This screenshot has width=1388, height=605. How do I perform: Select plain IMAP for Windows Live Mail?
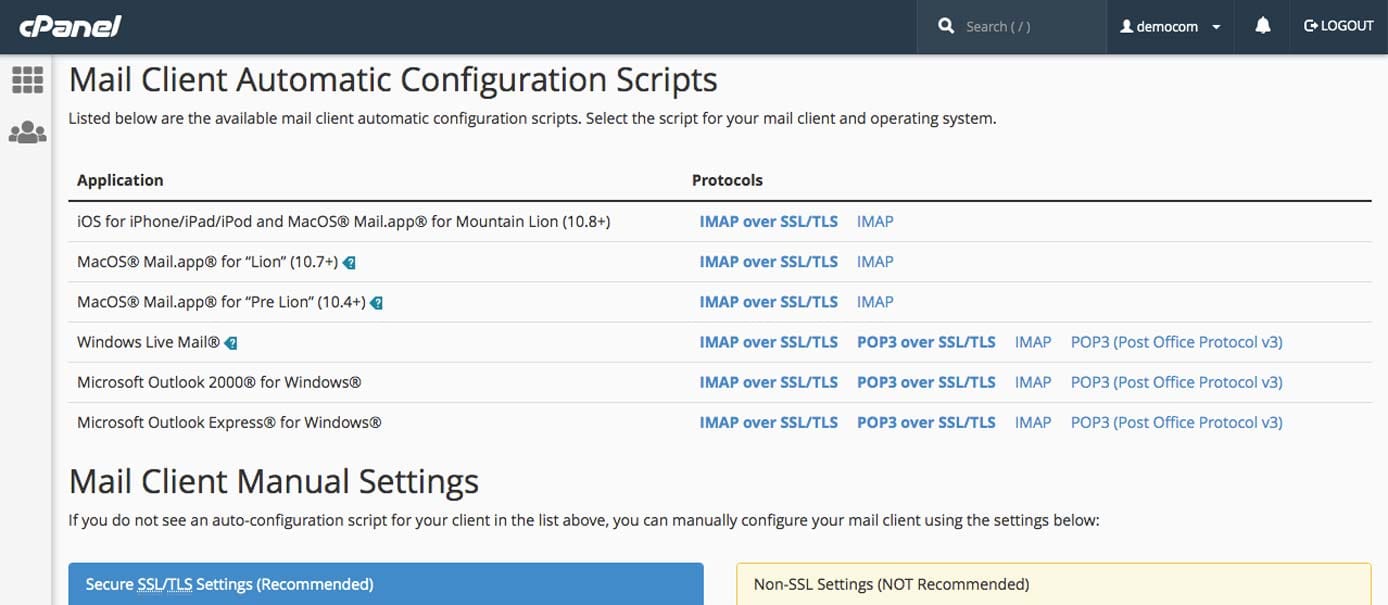pyautogui.click(x=1033, y=342)
